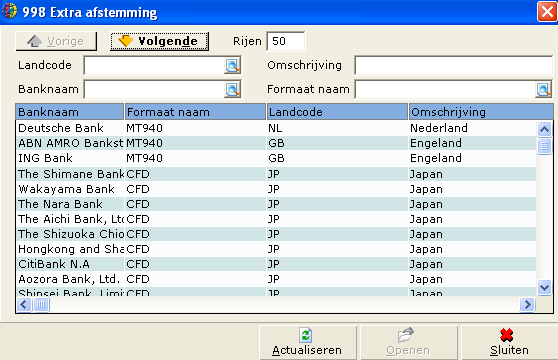Sort by Omschrijving column header
558x360 pixels.
coord(481,112)
